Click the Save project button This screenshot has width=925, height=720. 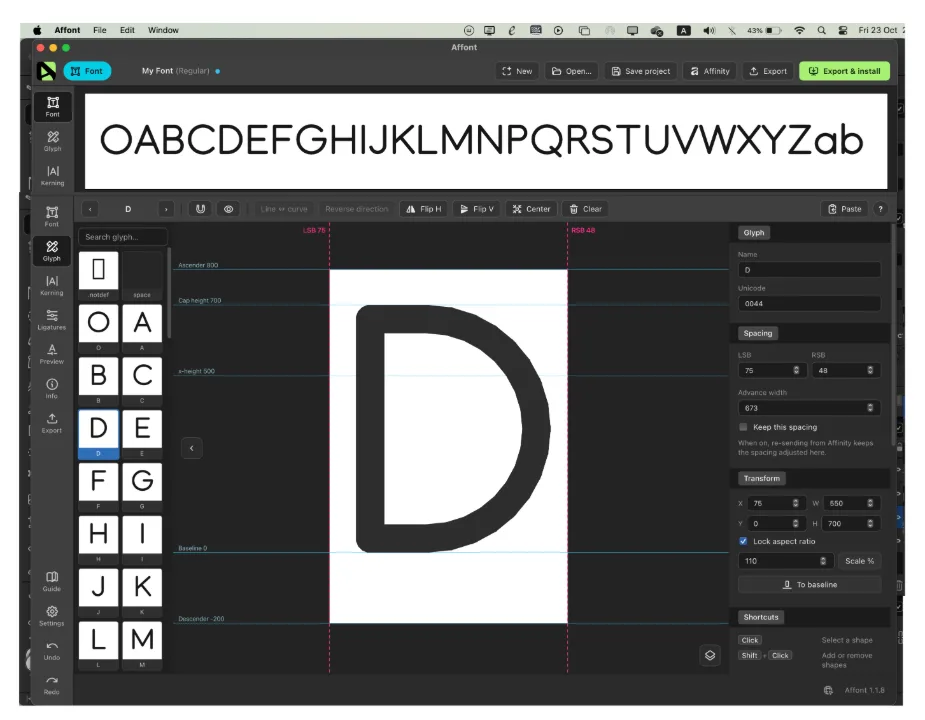[641, 71]
